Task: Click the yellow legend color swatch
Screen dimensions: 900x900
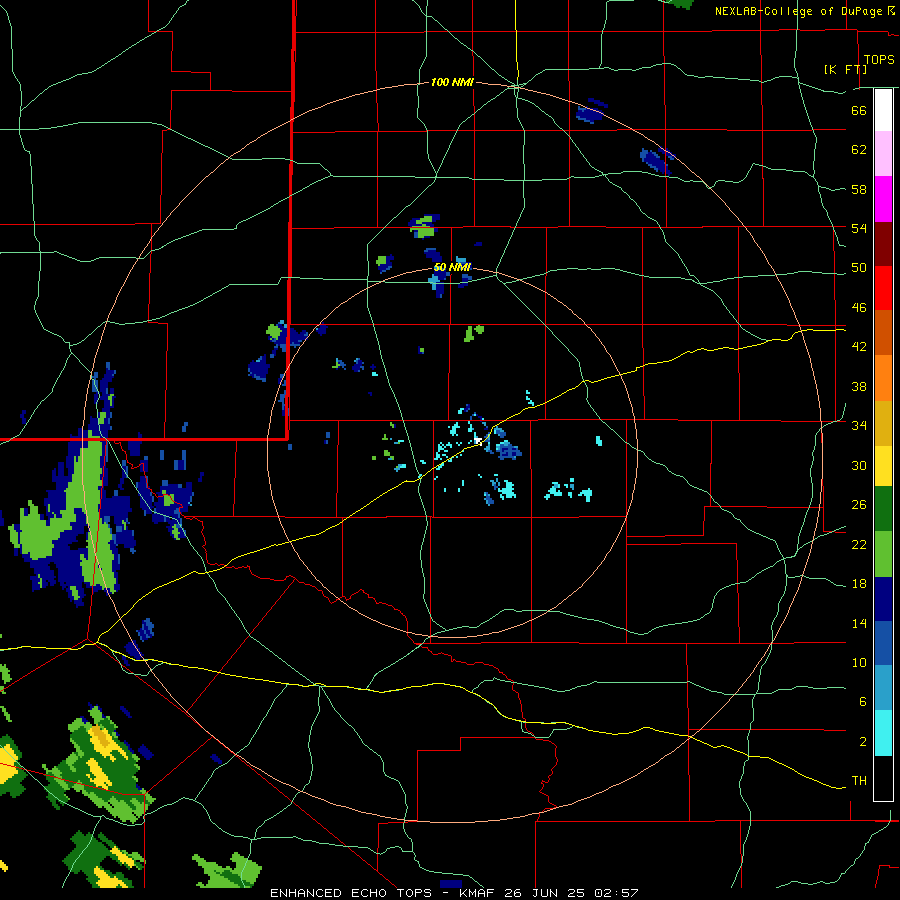Action: (x=883, y=465)
